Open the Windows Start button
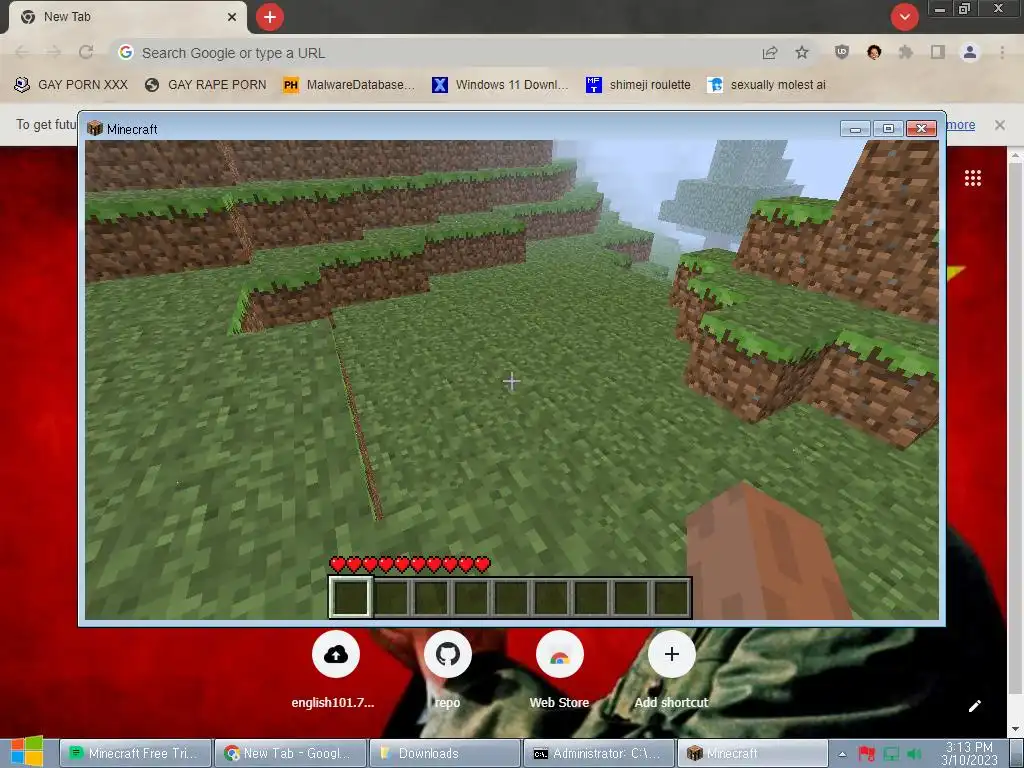Image resolution: width=1024 pixels, height=768 pixels. 27,752
